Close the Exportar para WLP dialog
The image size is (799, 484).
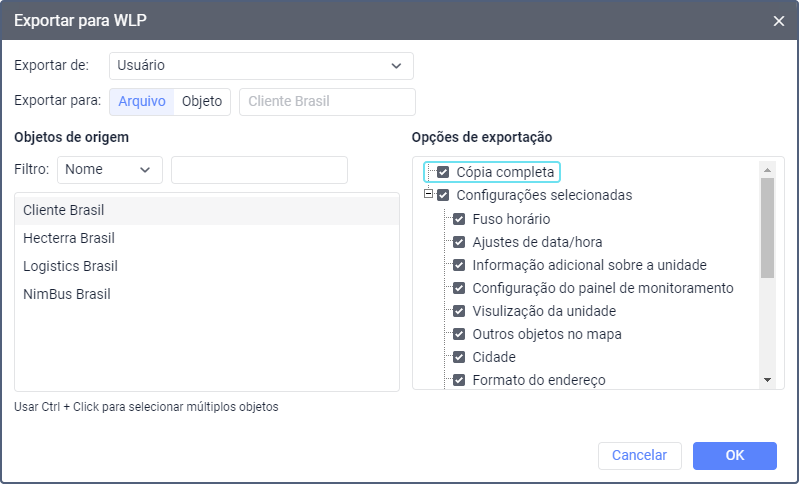[778, 21]
